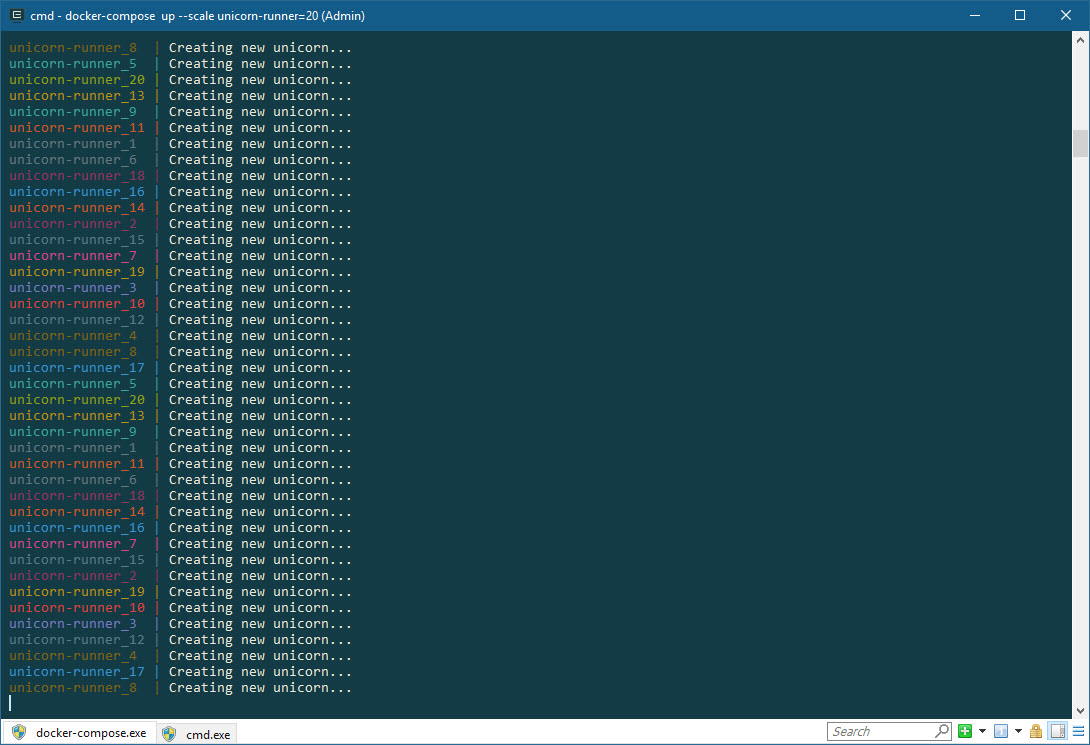Viewport: 1090px width, 745px height.
Task: Switch to the docker-compose.exe tab
Action: pos(93,733)
